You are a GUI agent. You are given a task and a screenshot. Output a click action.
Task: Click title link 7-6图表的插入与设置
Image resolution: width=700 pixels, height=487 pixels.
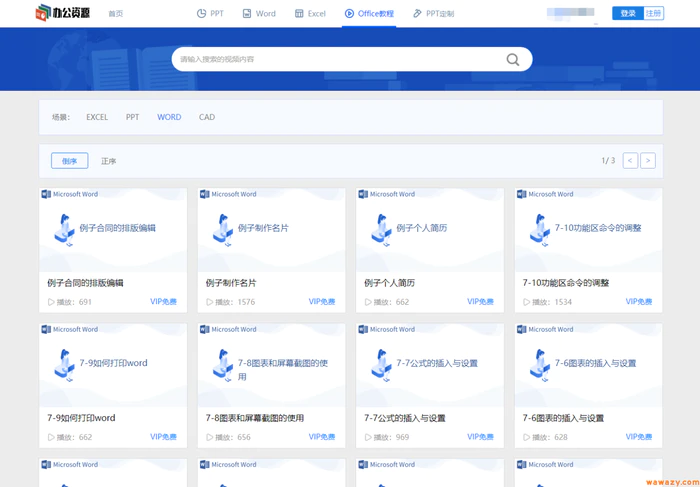563,418
